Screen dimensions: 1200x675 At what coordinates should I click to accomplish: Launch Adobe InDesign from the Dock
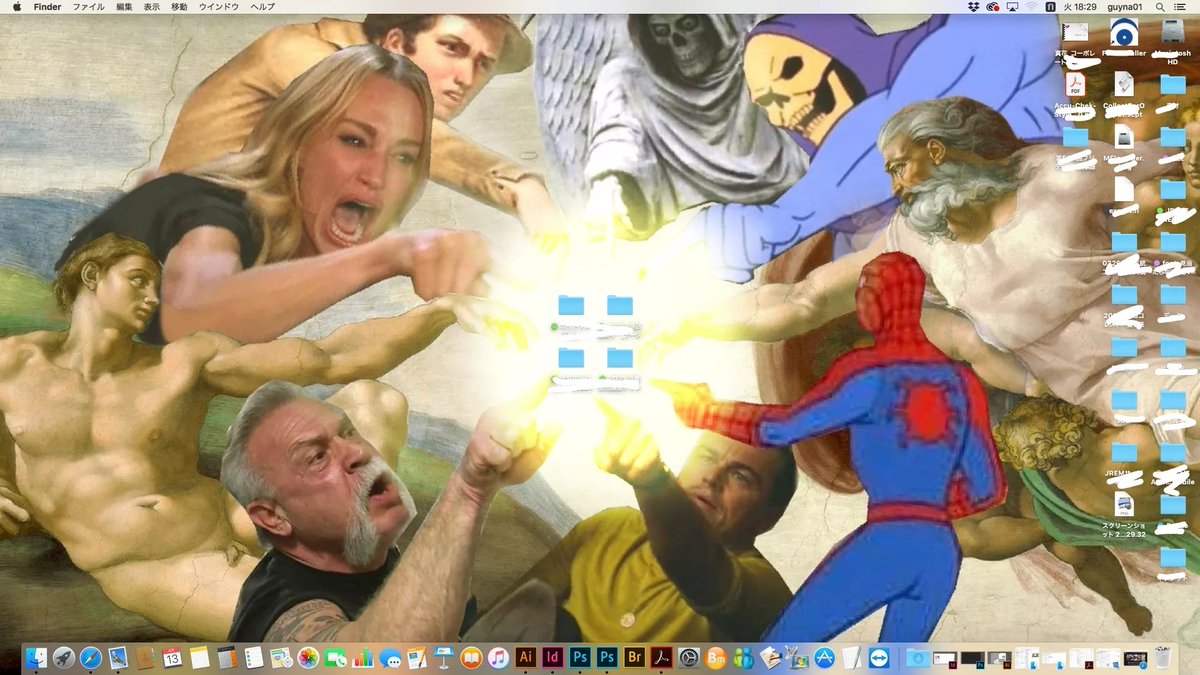[x=551, y=657]
